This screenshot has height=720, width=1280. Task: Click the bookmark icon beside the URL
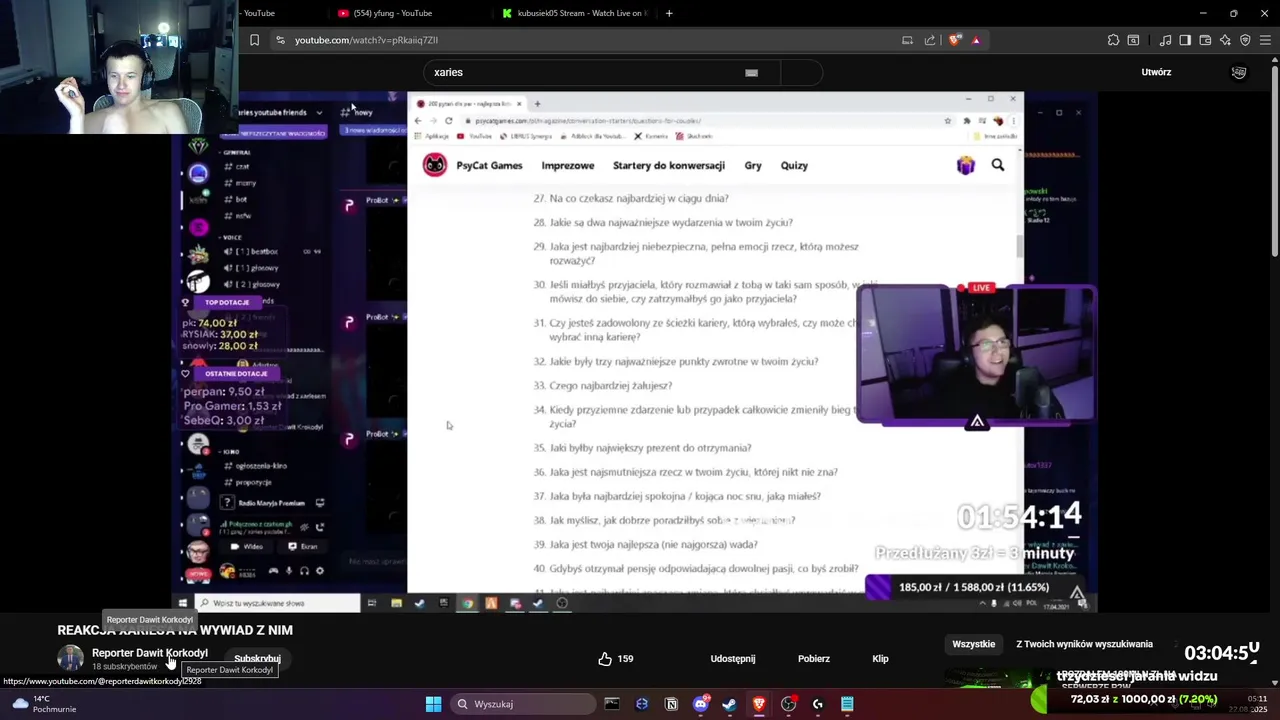pos(254,40)
